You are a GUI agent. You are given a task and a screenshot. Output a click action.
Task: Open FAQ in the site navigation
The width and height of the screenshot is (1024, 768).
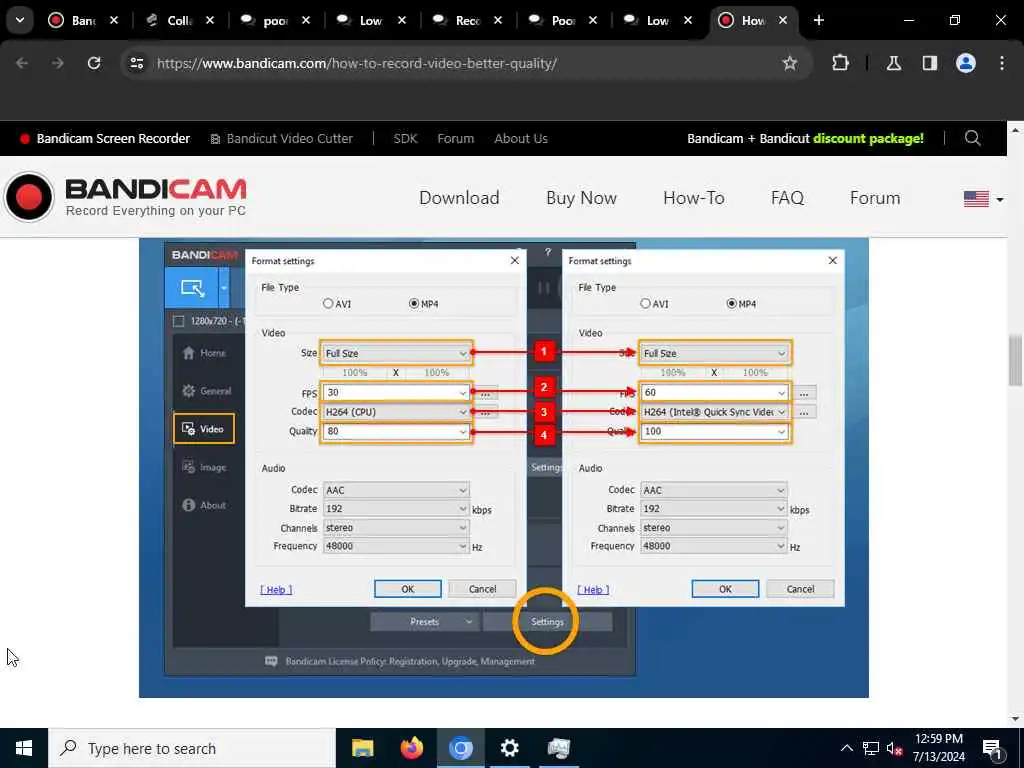(787, 198)
